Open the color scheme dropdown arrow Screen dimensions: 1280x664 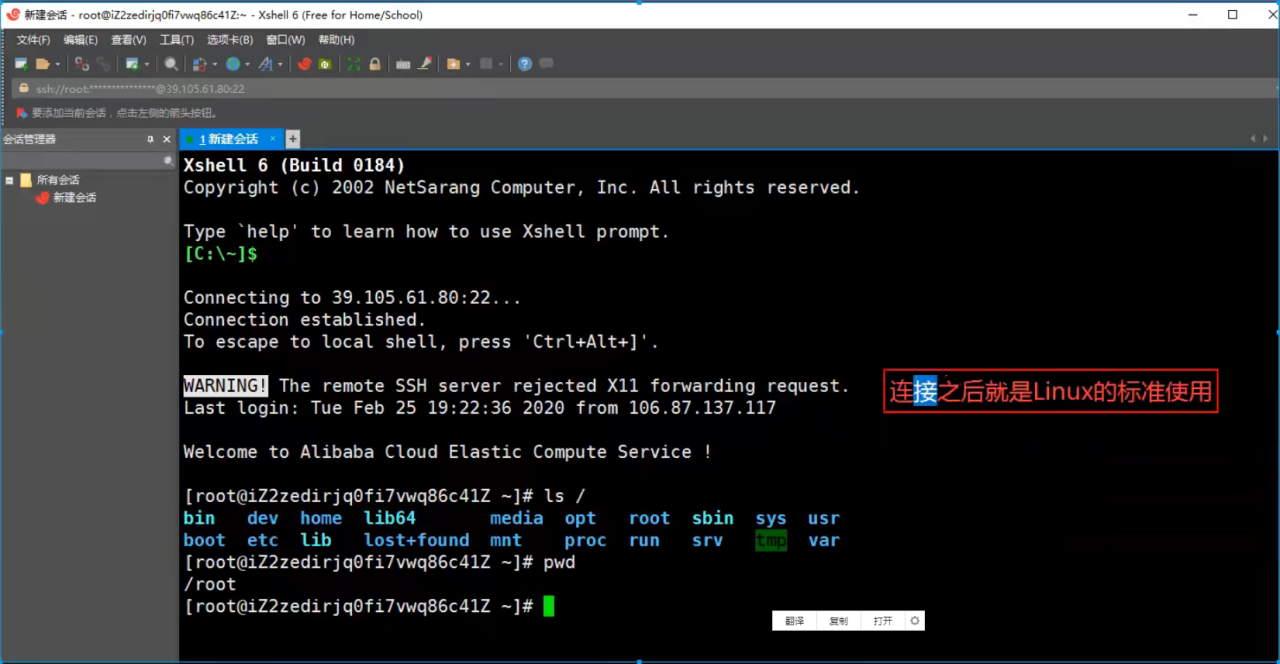point(215,64)
